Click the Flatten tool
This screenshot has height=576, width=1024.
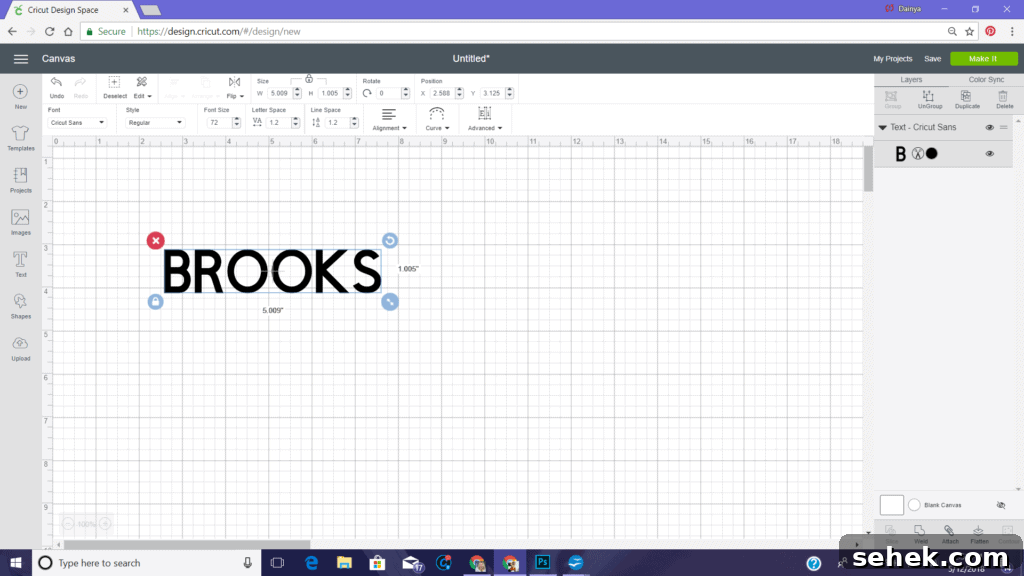point(979,534)
